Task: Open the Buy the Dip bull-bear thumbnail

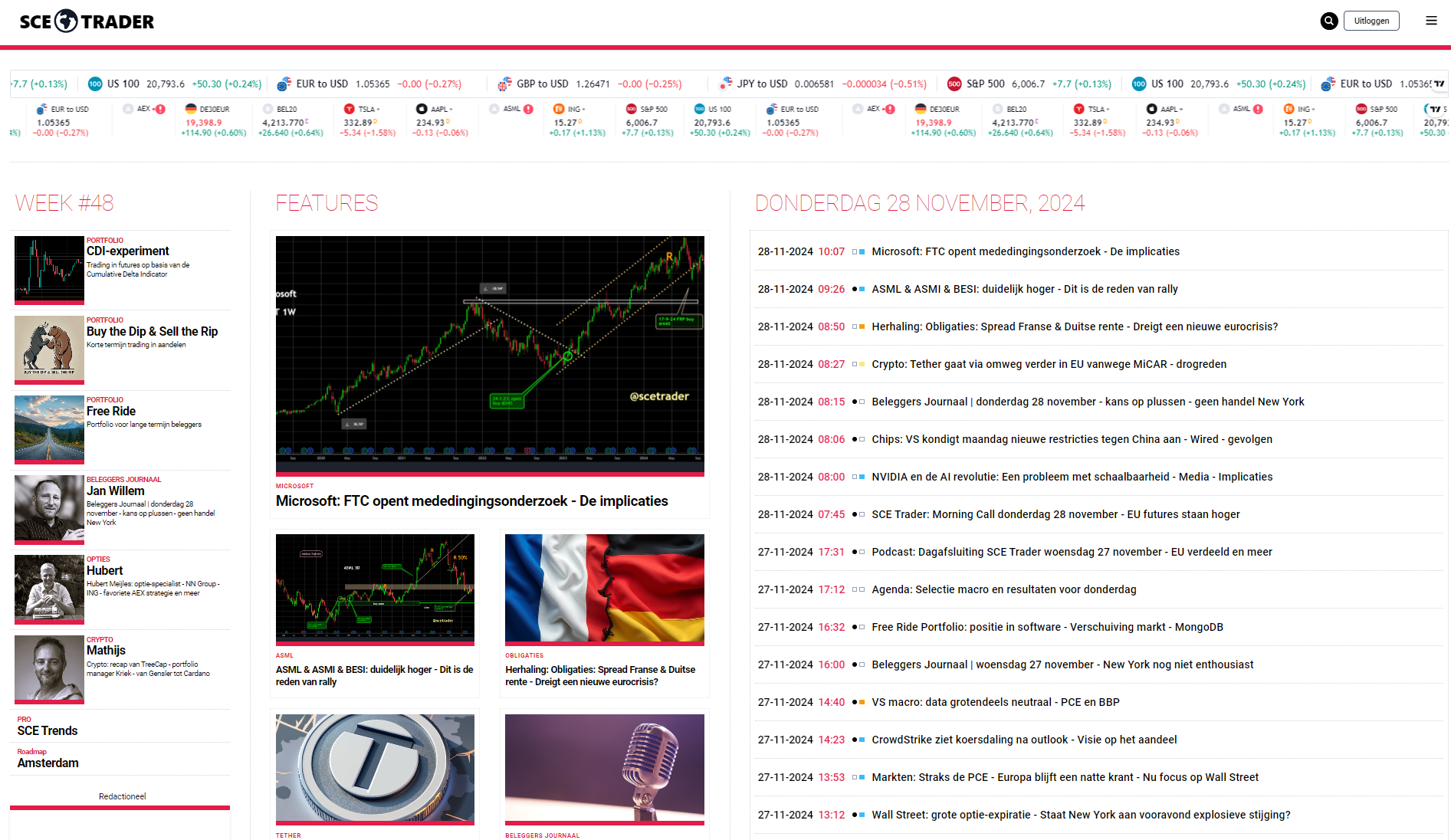Action: pyautogui.click(x=49, y=349)
